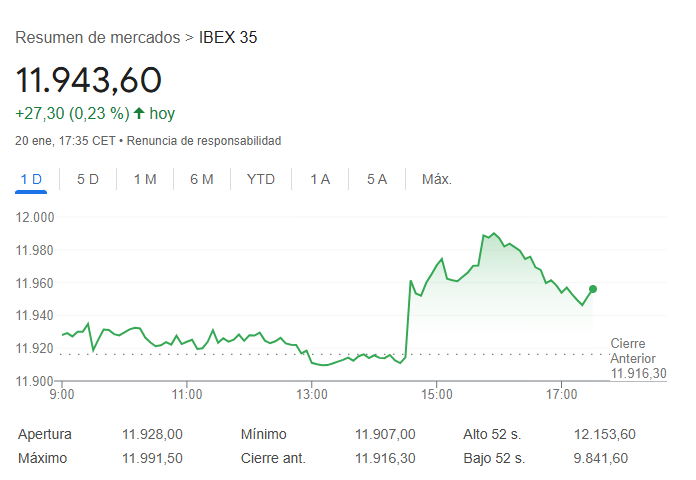Select the YTD time range tab
Viewport: 696px width, 480px height.
click(x=261, y=179)
